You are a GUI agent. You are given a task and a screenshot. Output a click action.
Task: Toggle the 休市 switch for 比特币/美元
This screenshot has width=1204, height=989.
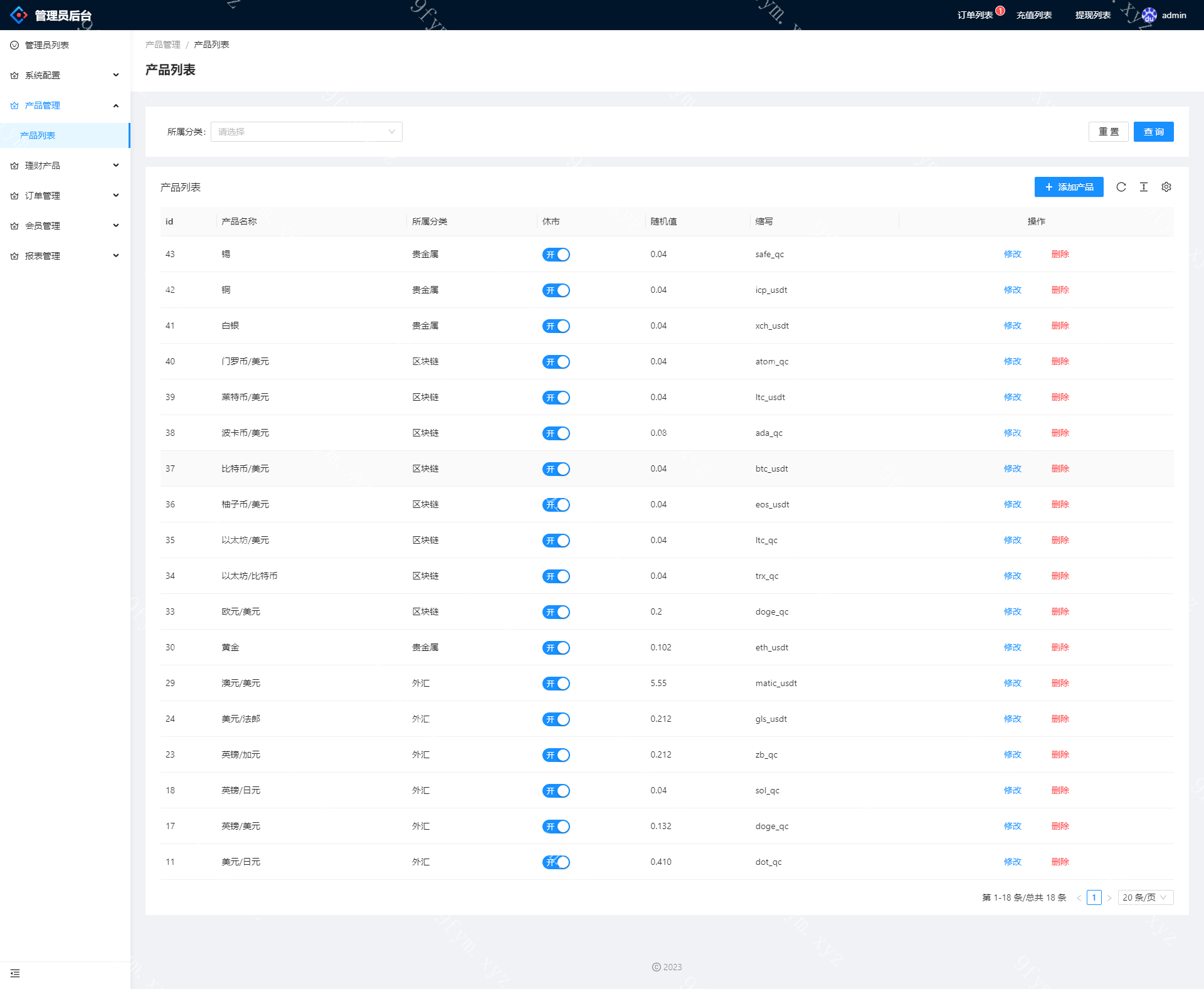pos(556,469)
